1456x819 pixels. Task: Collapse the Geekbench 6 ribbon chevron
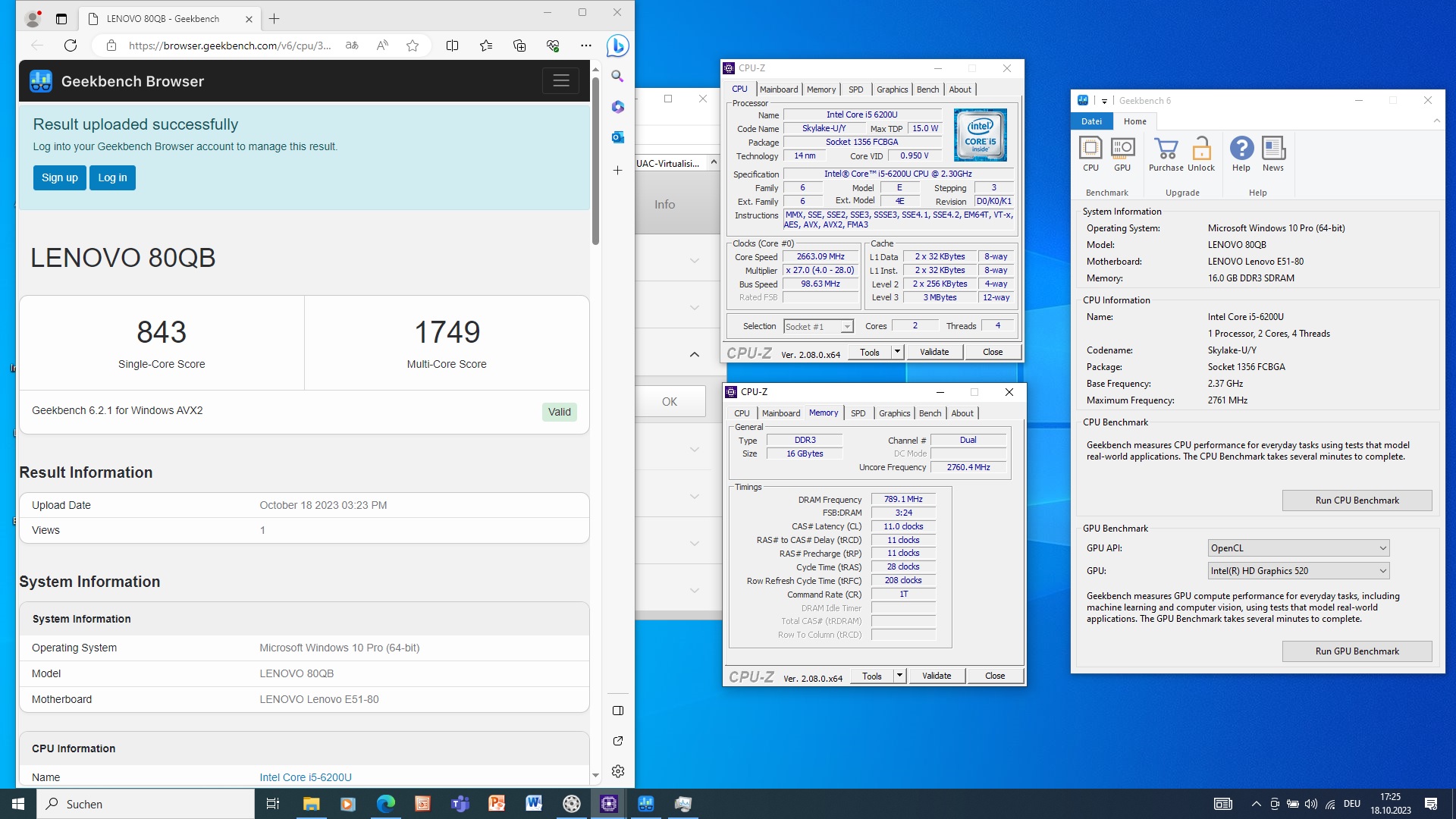[x=1436, y=121]
